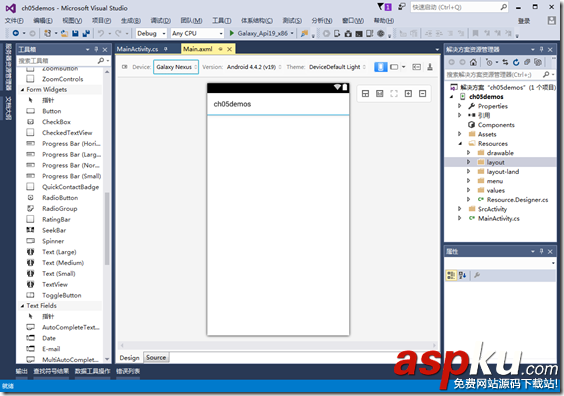
Task: Switch designer to portrait orientation icon
Action: [381, 67]
